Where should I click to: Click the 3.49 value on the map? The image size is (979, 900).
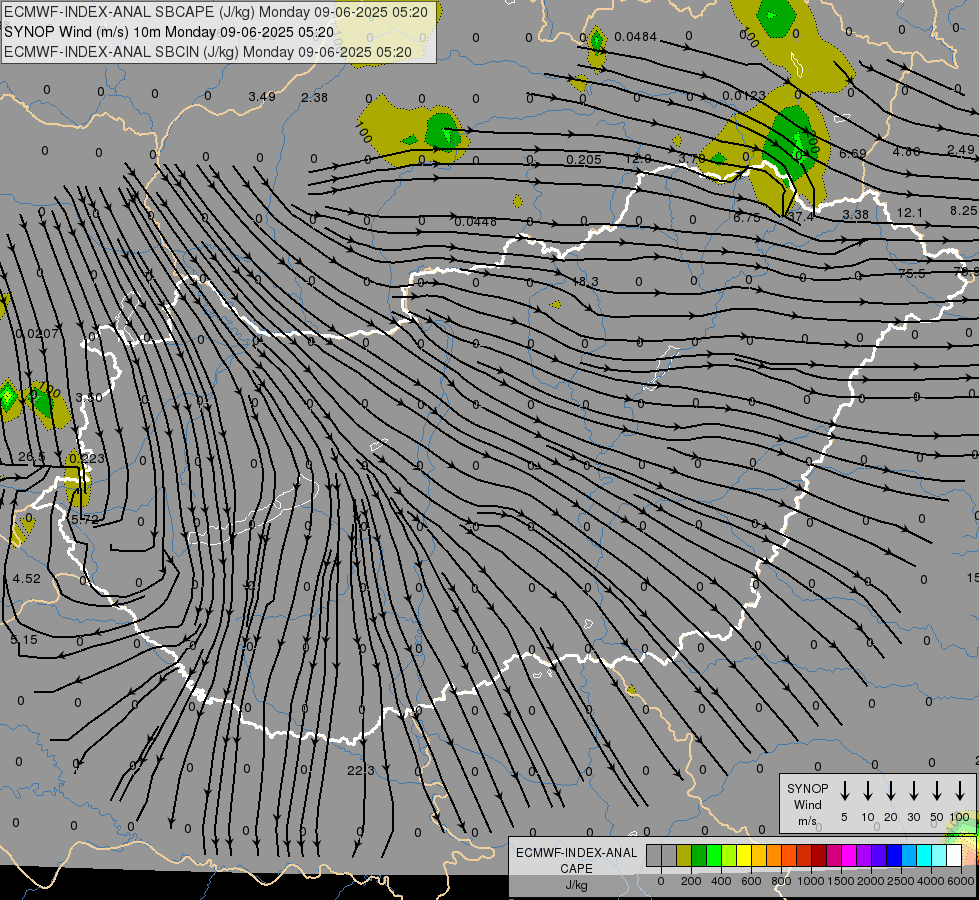pos(262,97)
